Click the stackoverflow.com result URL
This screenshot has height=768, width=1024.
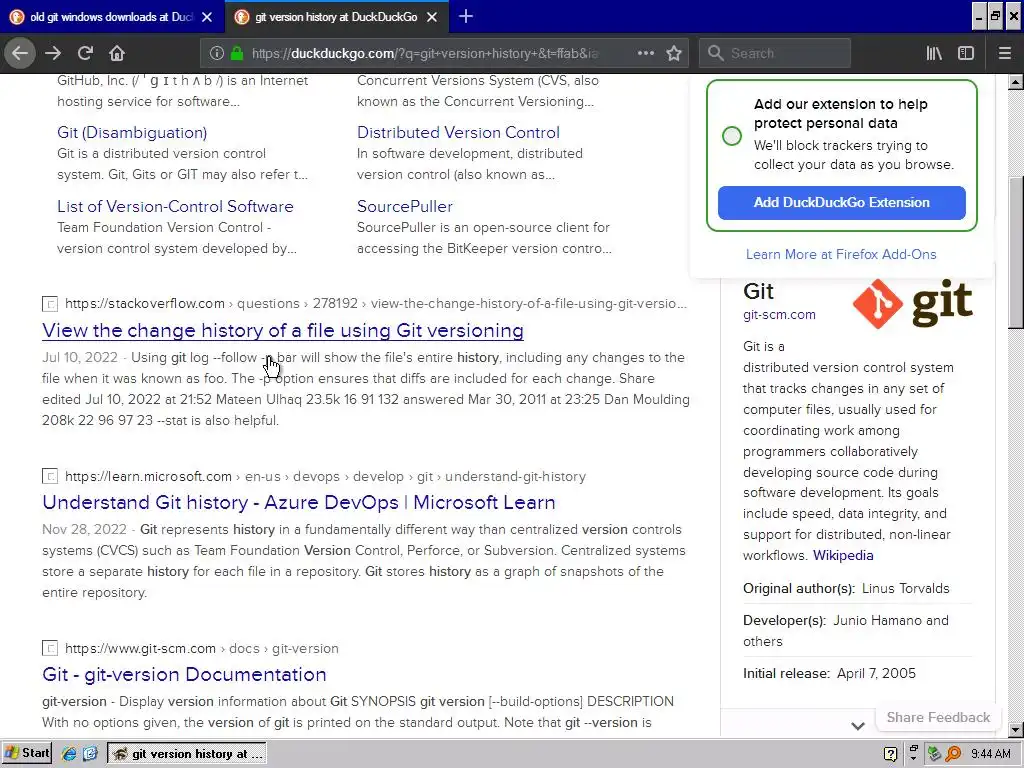pyautogui.click(x=376, y=304)
